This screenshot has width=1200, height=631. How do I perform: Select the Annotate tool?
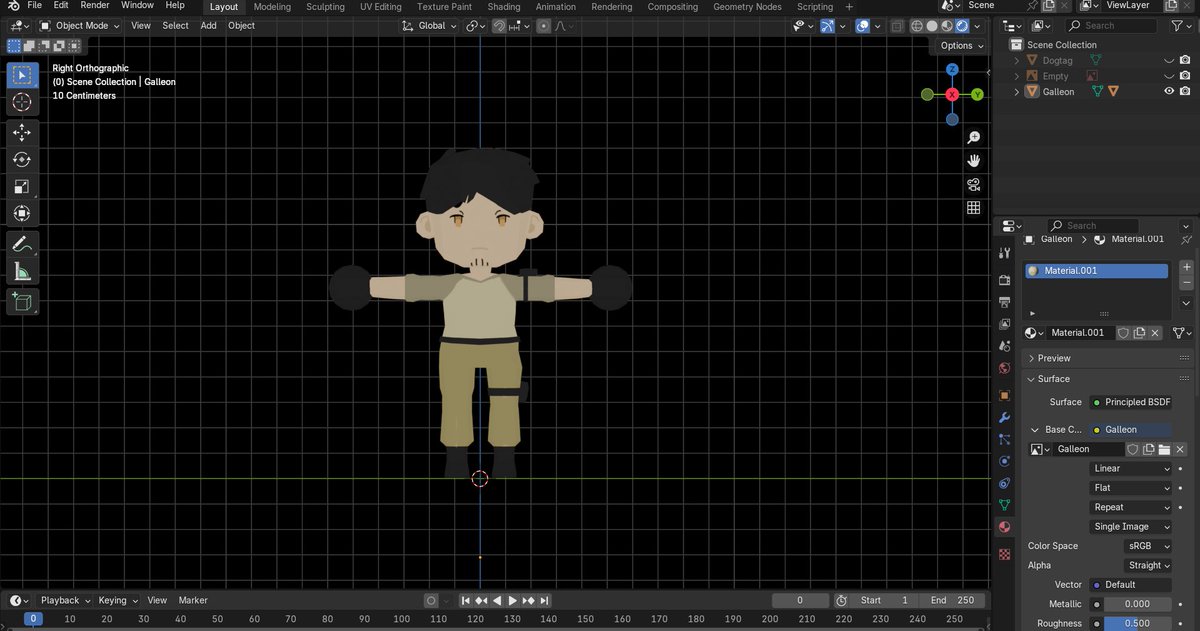coord(22,244)
